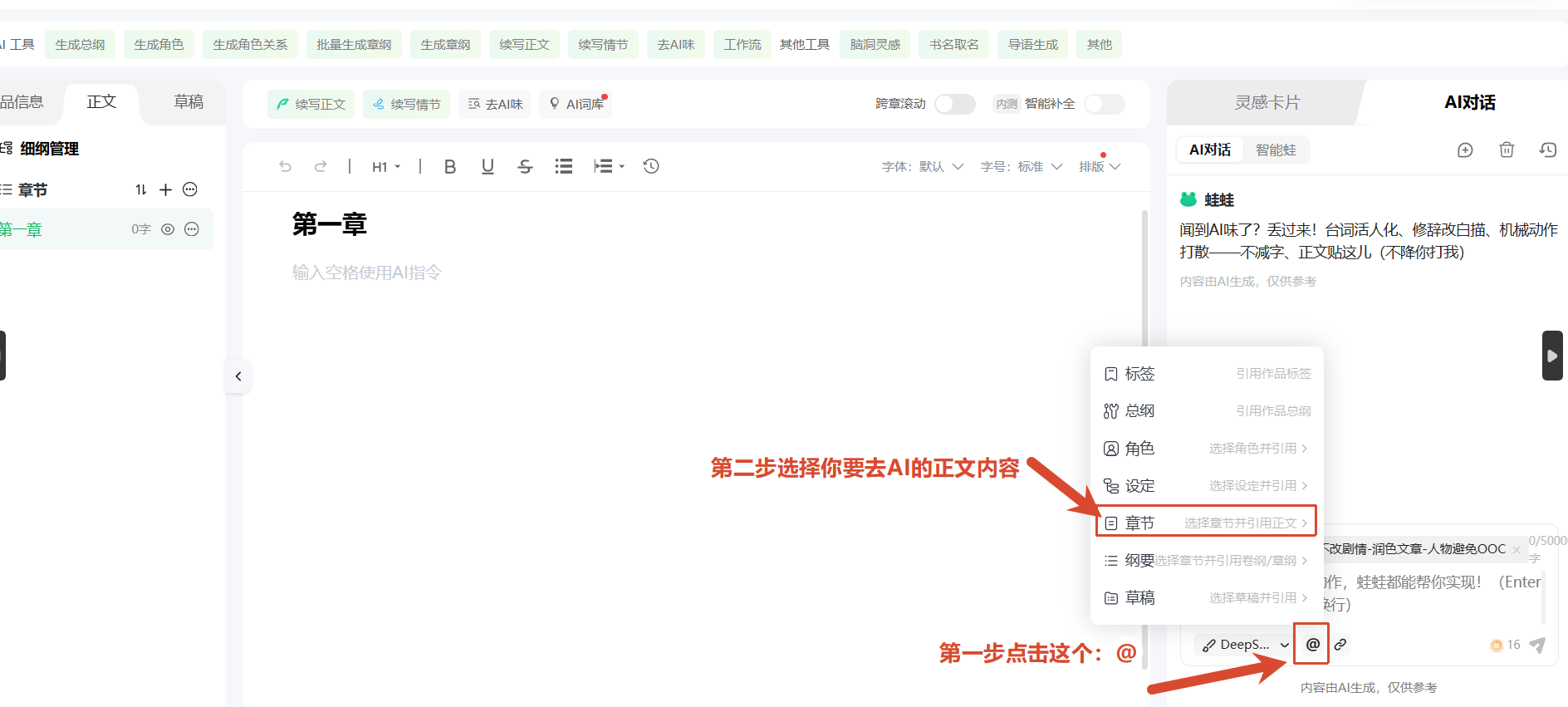
Task: Open more options for 第一章 row
Action: [x=192, y=229]
